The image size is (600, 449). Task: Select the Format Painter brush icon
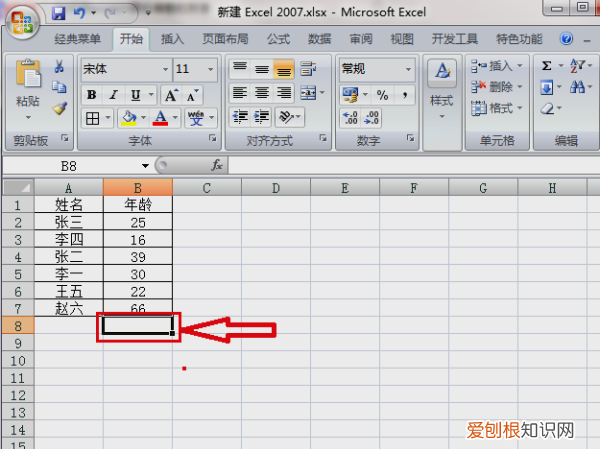59,108
